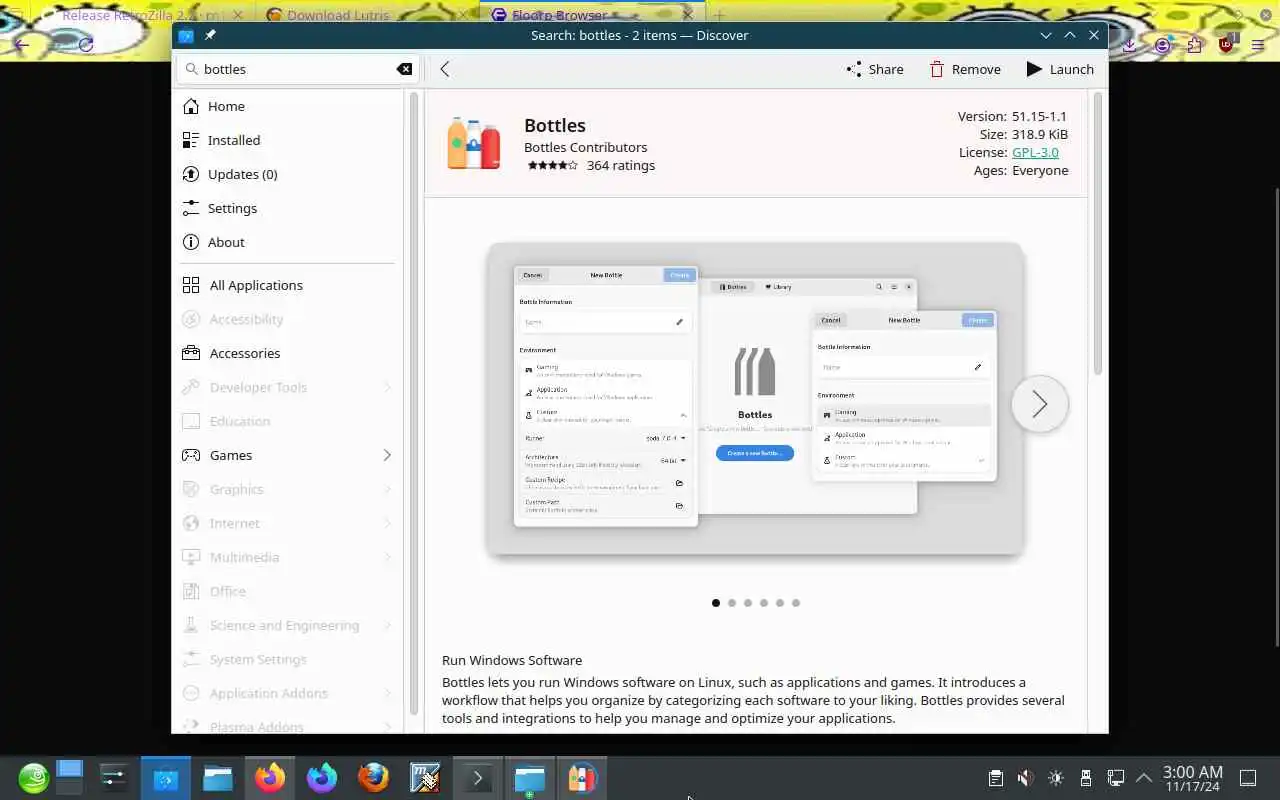The image size is (1280, 800).
Task: Open the About page in sidebar
Action: [x=288, y=242]
